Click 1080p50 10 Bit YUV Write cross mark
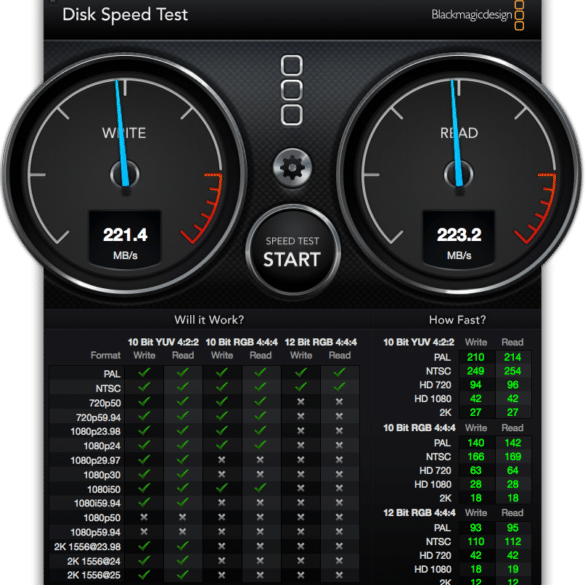 point(144,517)
